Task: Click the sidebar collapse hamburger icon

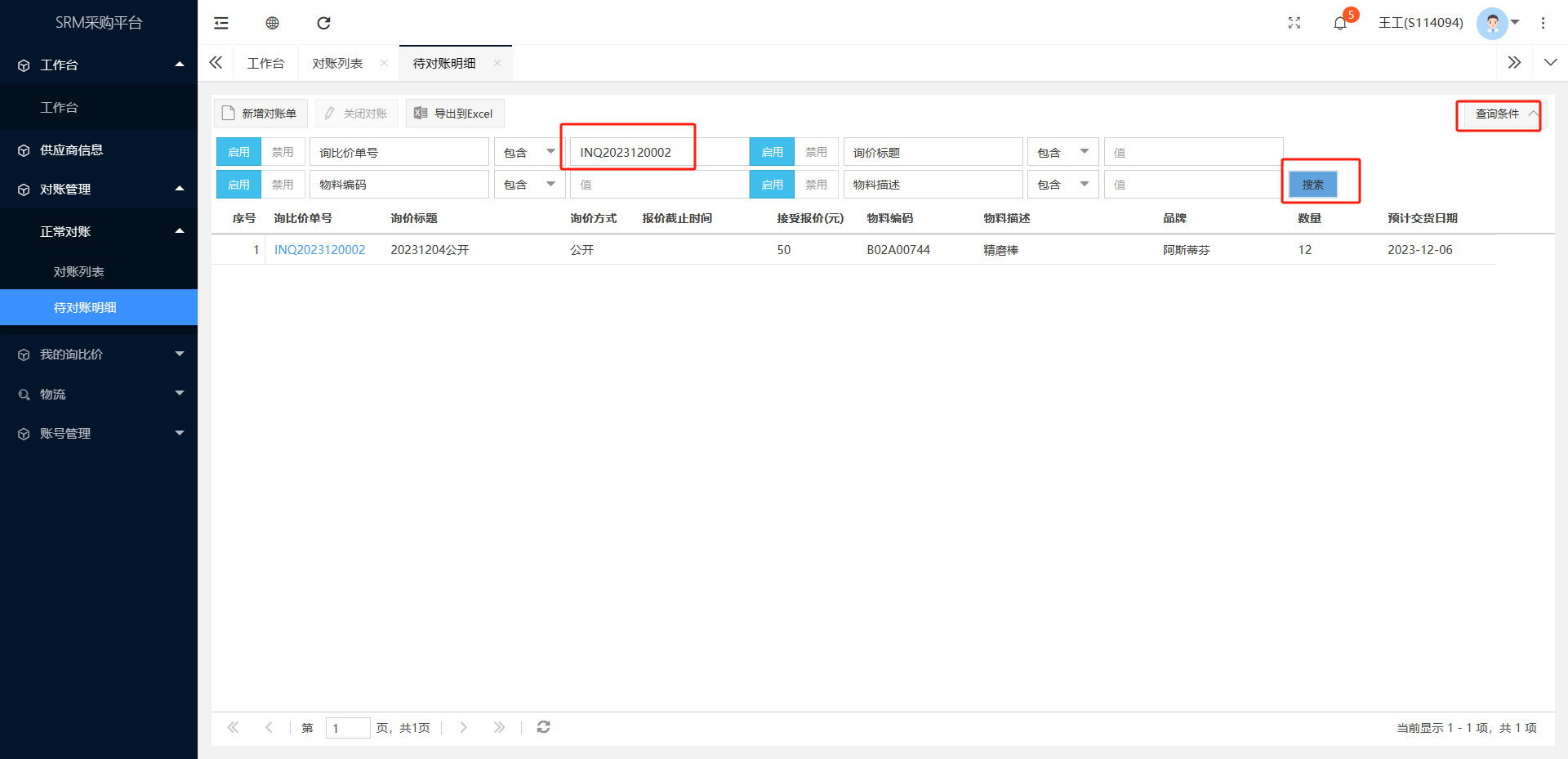Action: pos(221,23)
